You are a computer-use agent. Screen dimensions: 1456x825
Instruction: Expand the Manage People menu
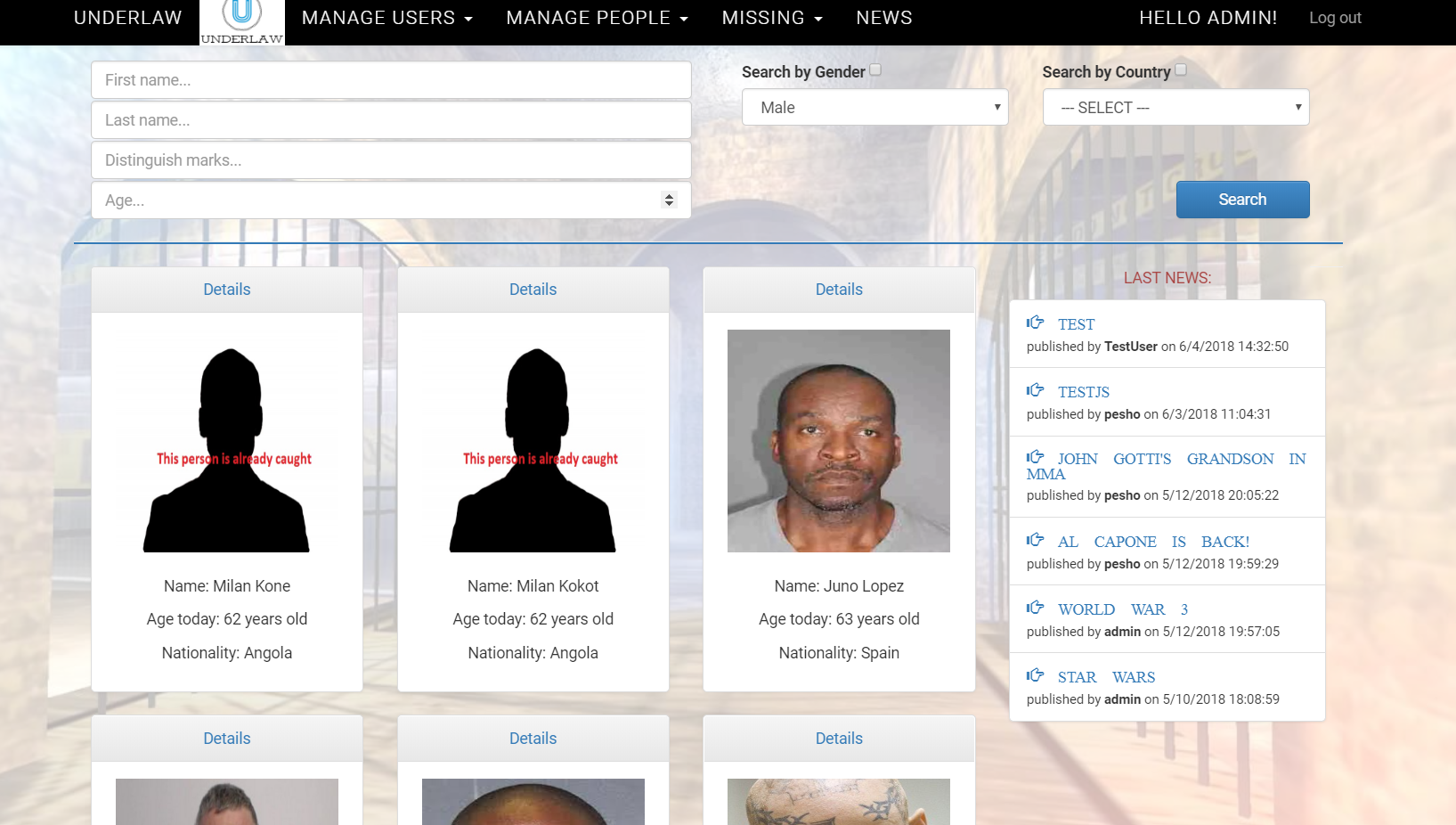click(598, 18)
